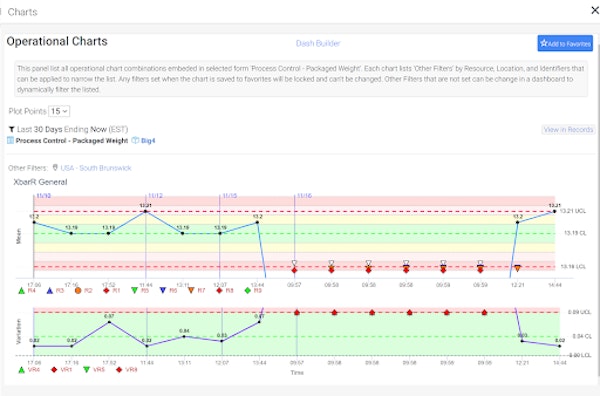Screen dimensions: 600x396
Task: Click the product box icon beside Big4
Action: coord(135,140)
